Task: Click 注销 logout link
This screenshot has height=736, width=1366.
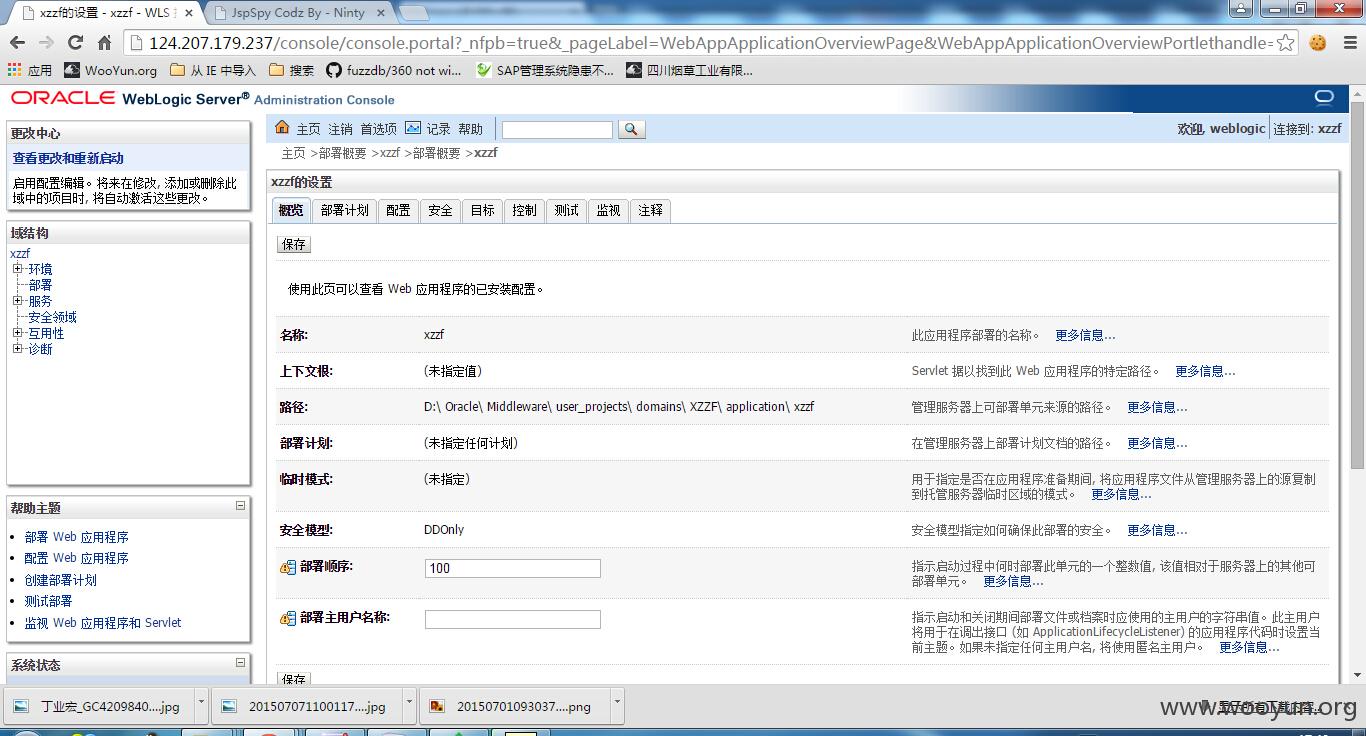Action: (x=340, y=129)
